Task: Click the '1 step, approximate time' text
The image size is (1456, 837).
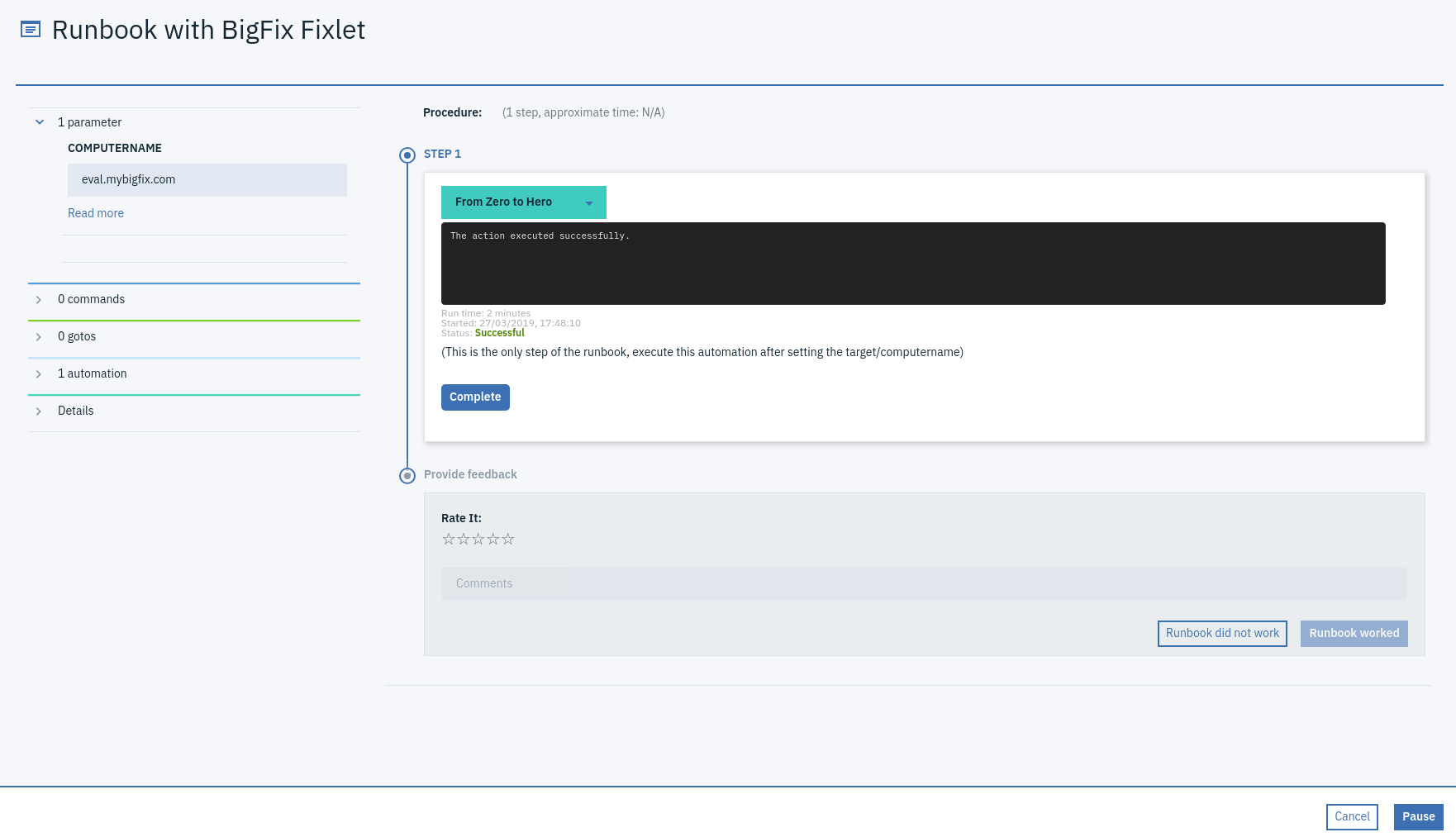Action: tap(583, 112)
